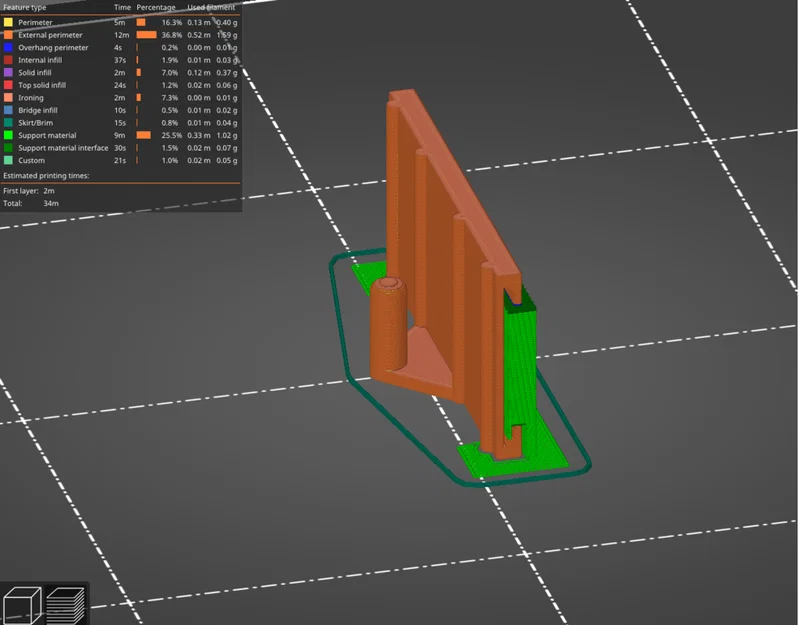Screen dimensions: 799x625
Task: Click the Total 34m print time
Action: (x=51, y=203)
